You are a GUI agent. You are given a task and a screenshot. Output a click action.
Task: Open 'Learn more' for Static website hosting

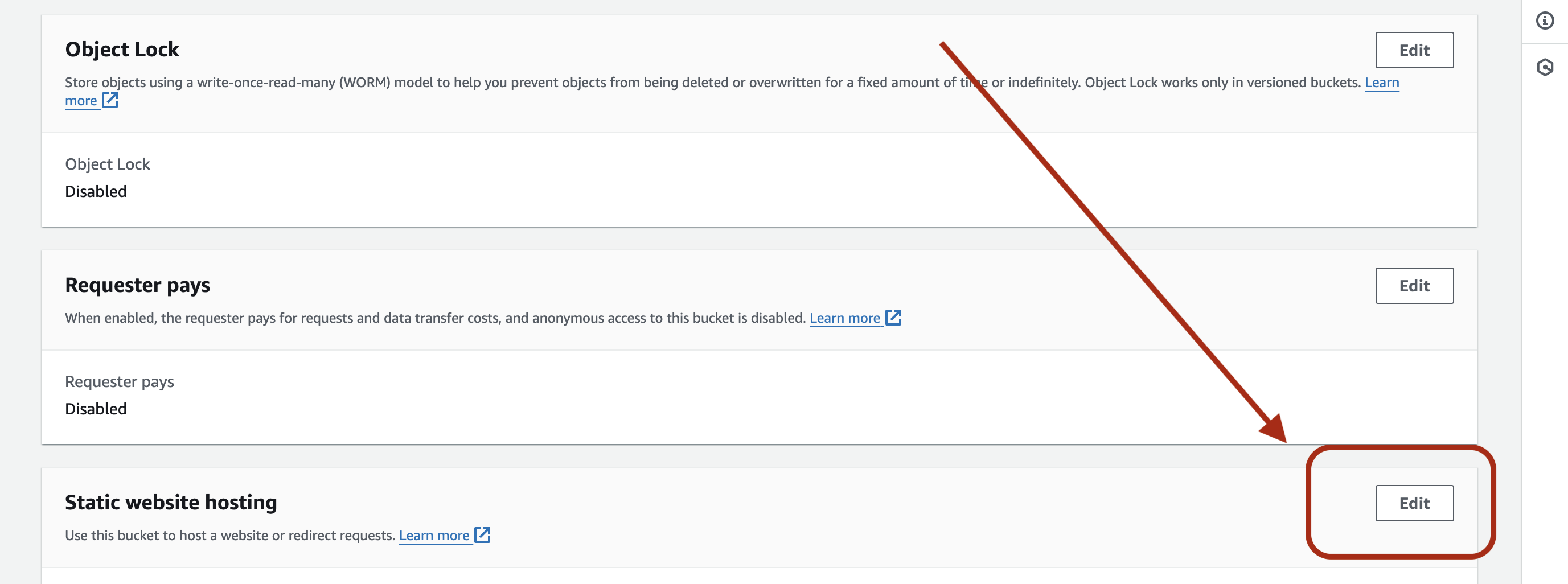(x=434, y=535)
